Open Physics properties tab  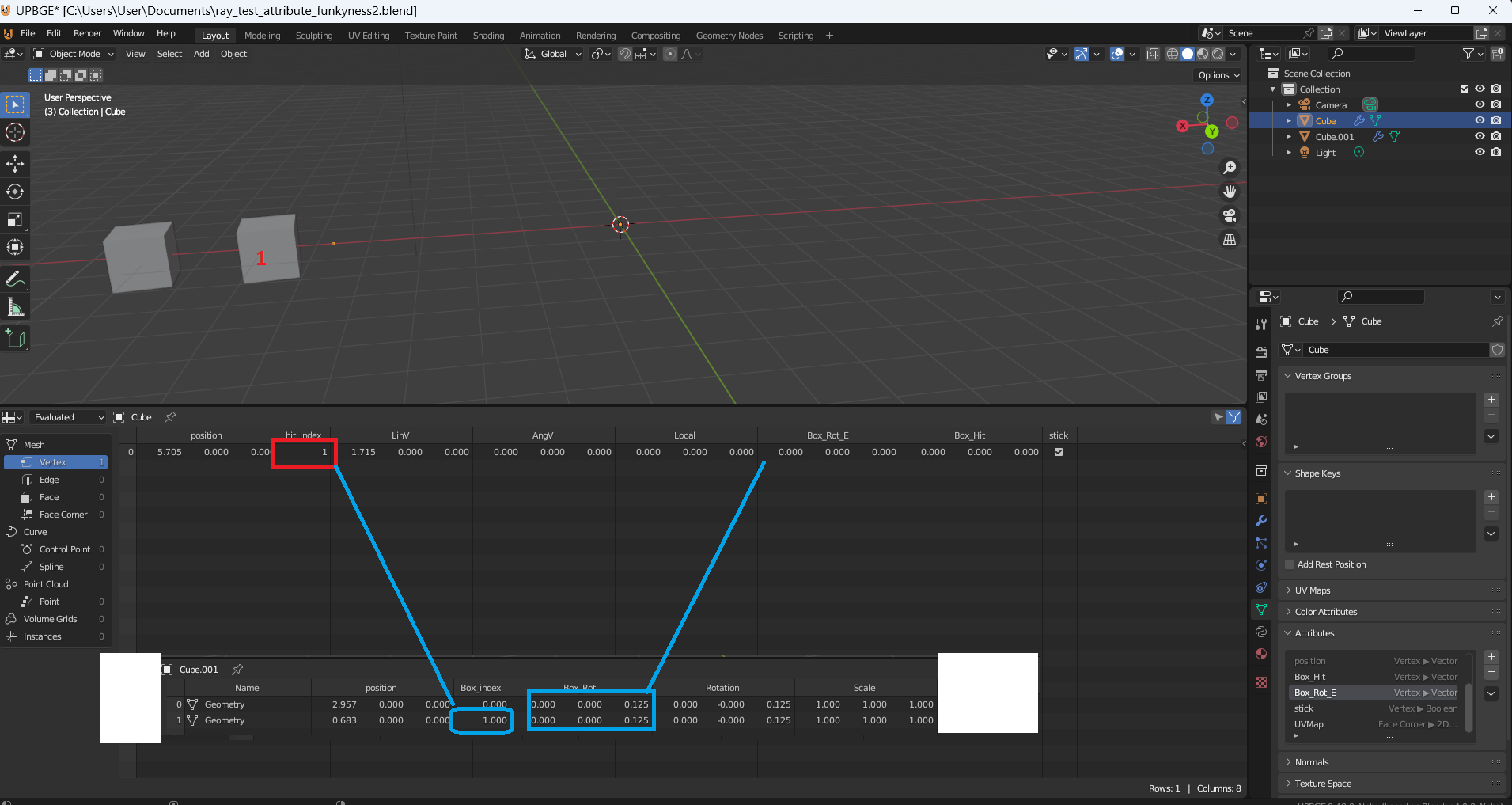coord(1261,565)
